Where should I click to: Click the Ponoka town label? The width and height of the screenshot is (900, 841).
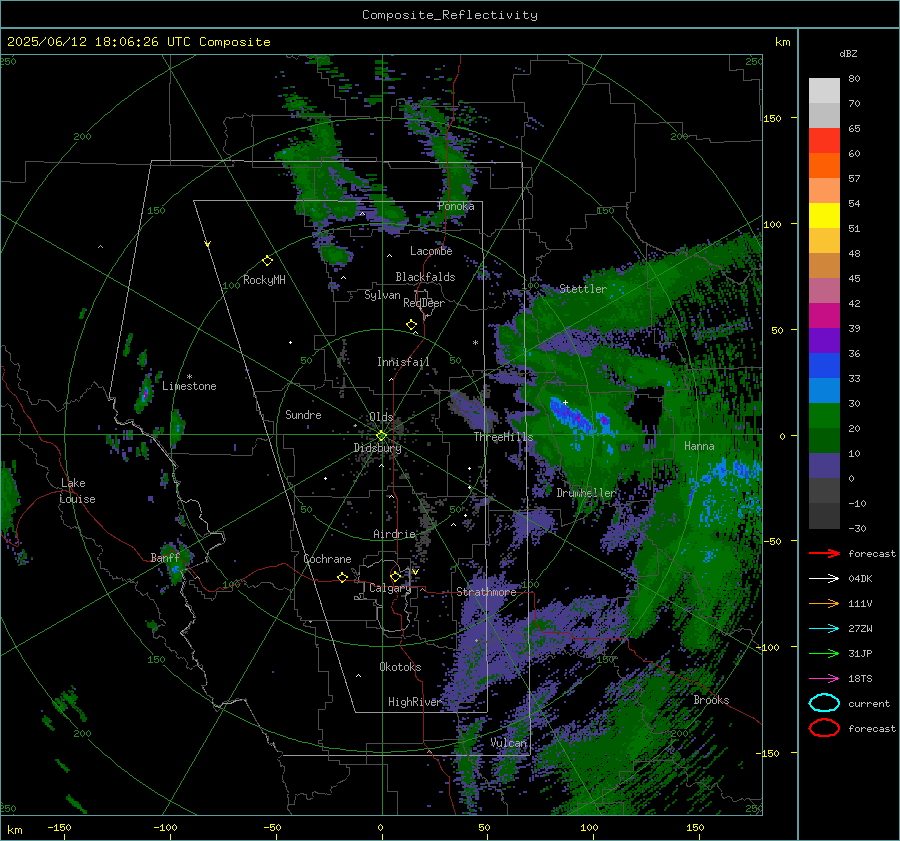coord(456,206)
